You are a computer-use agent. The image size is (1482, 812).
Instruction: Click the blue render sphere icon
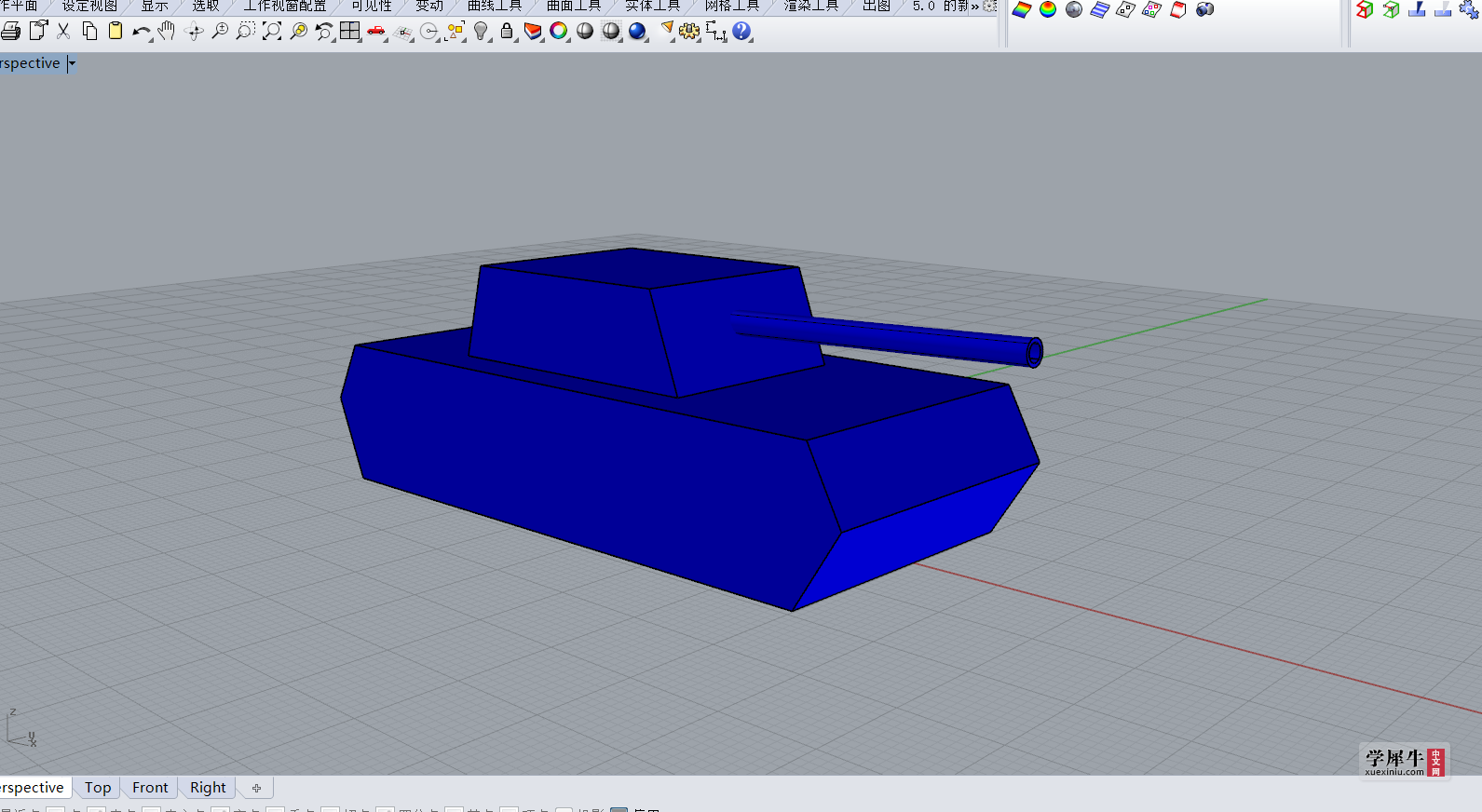point(637,31)
